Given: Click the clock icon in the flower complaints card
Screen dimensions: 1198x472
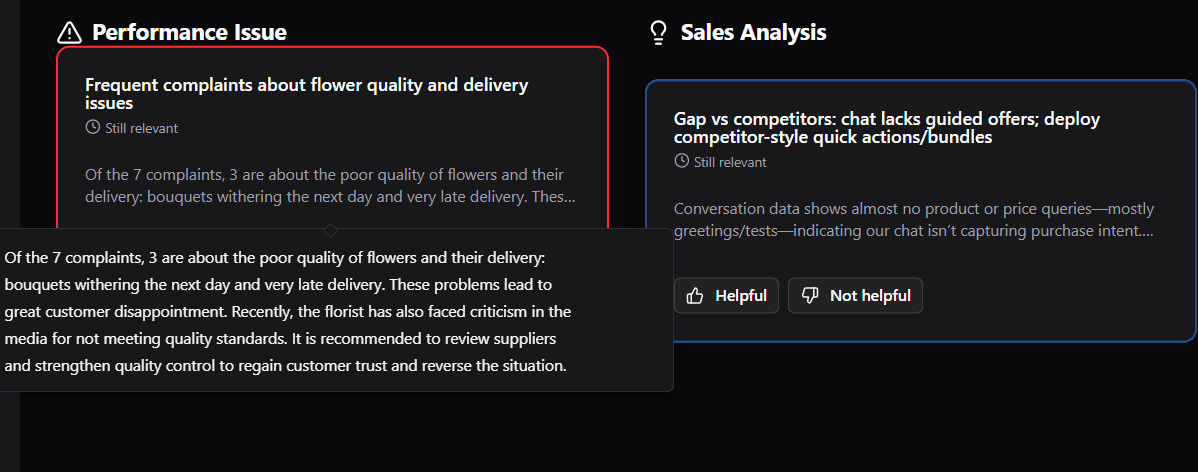Looking at the screenshot, I should click(x=93, y=128).
